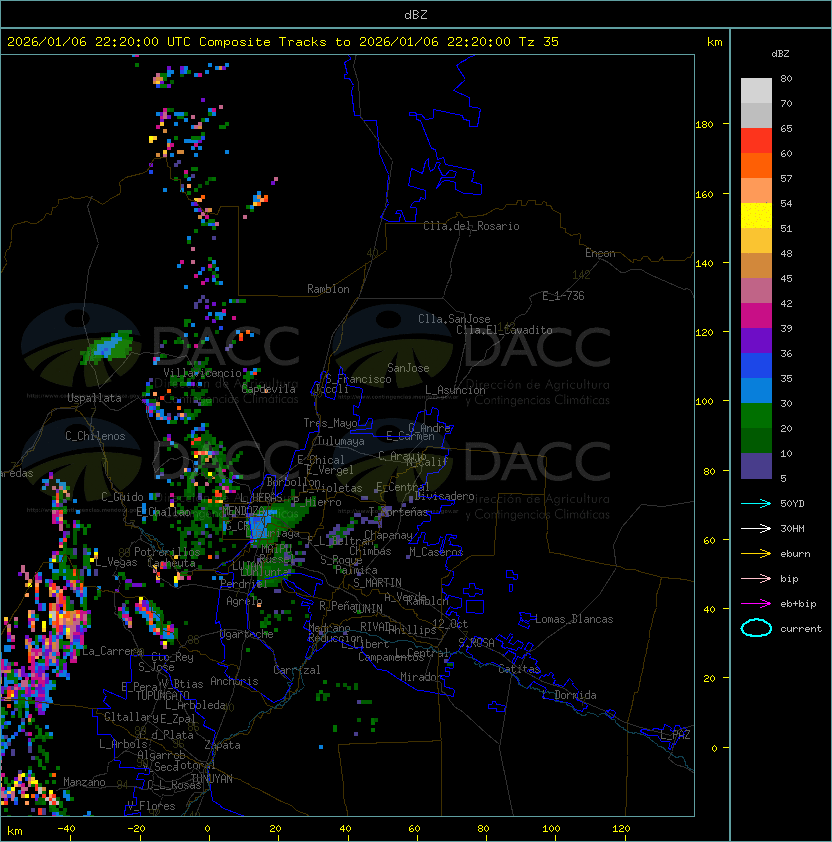The image size is (832, 842).
Task: Click the Clla.SanJose map label
Action: pyautogui.click(x=454, y=319)
